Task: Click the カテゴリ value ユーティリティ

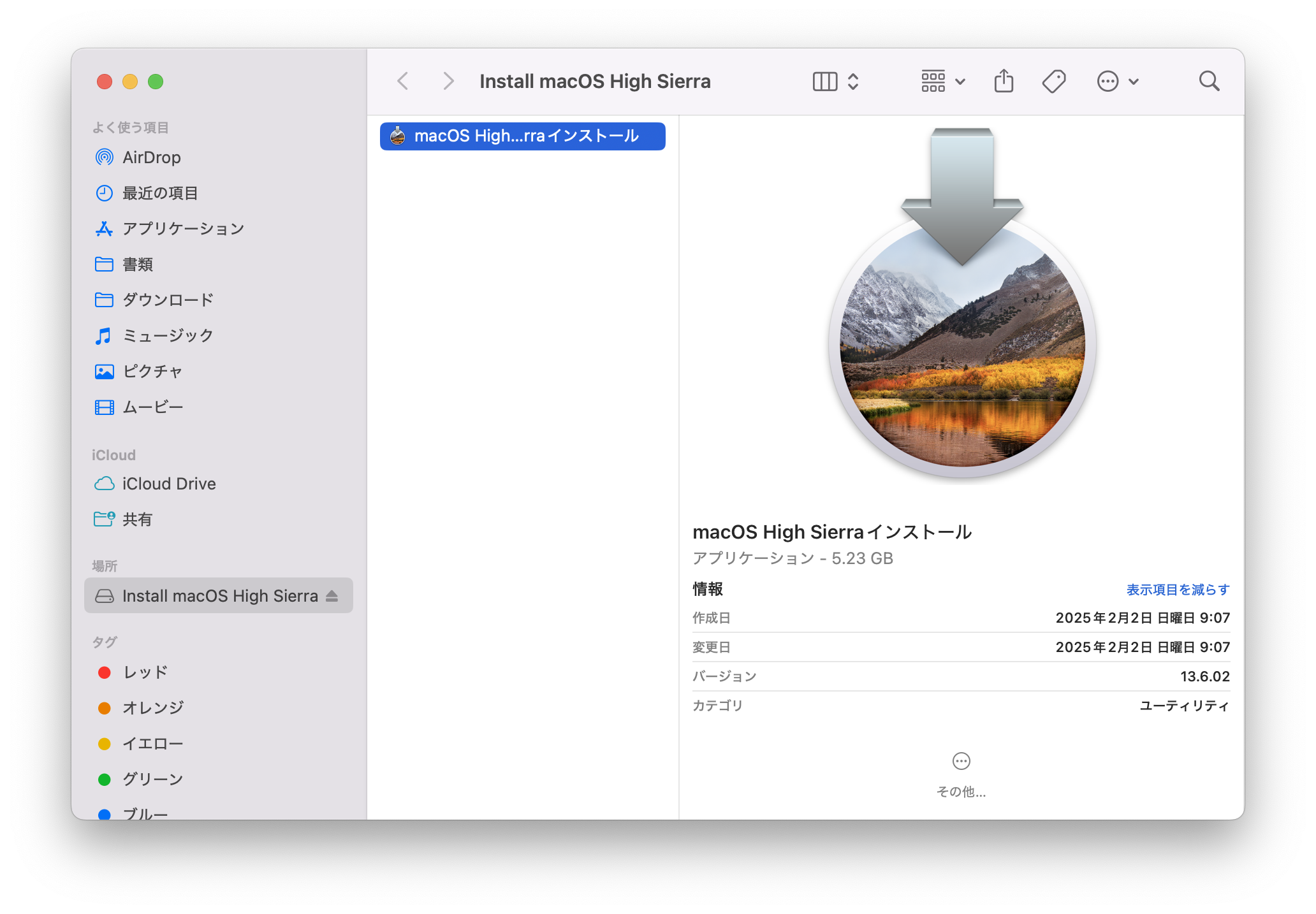Action: point(1185,706)
